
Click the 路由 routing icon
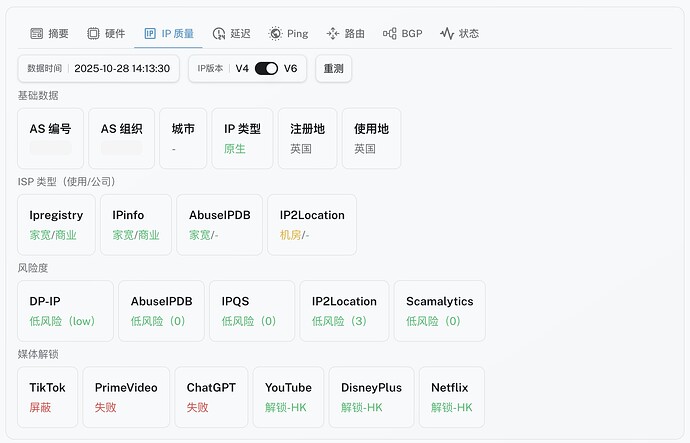click(x=333, y=33)
